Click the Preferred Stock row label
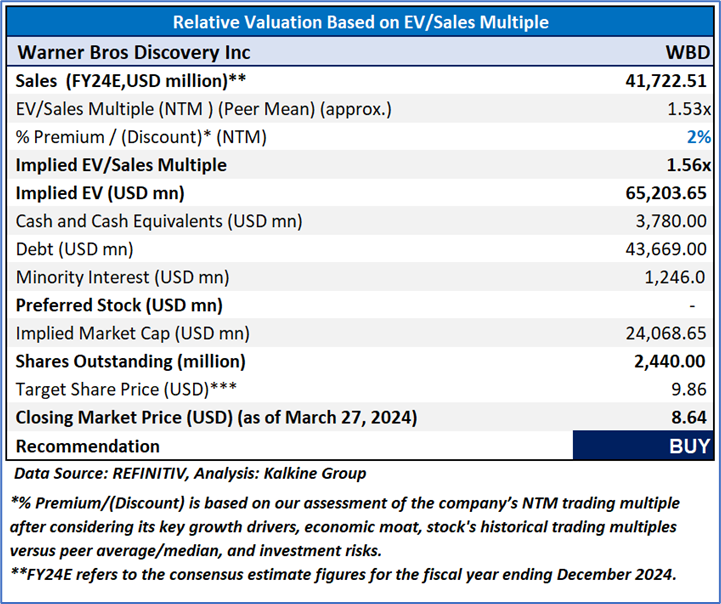 (x=119, y=305)
